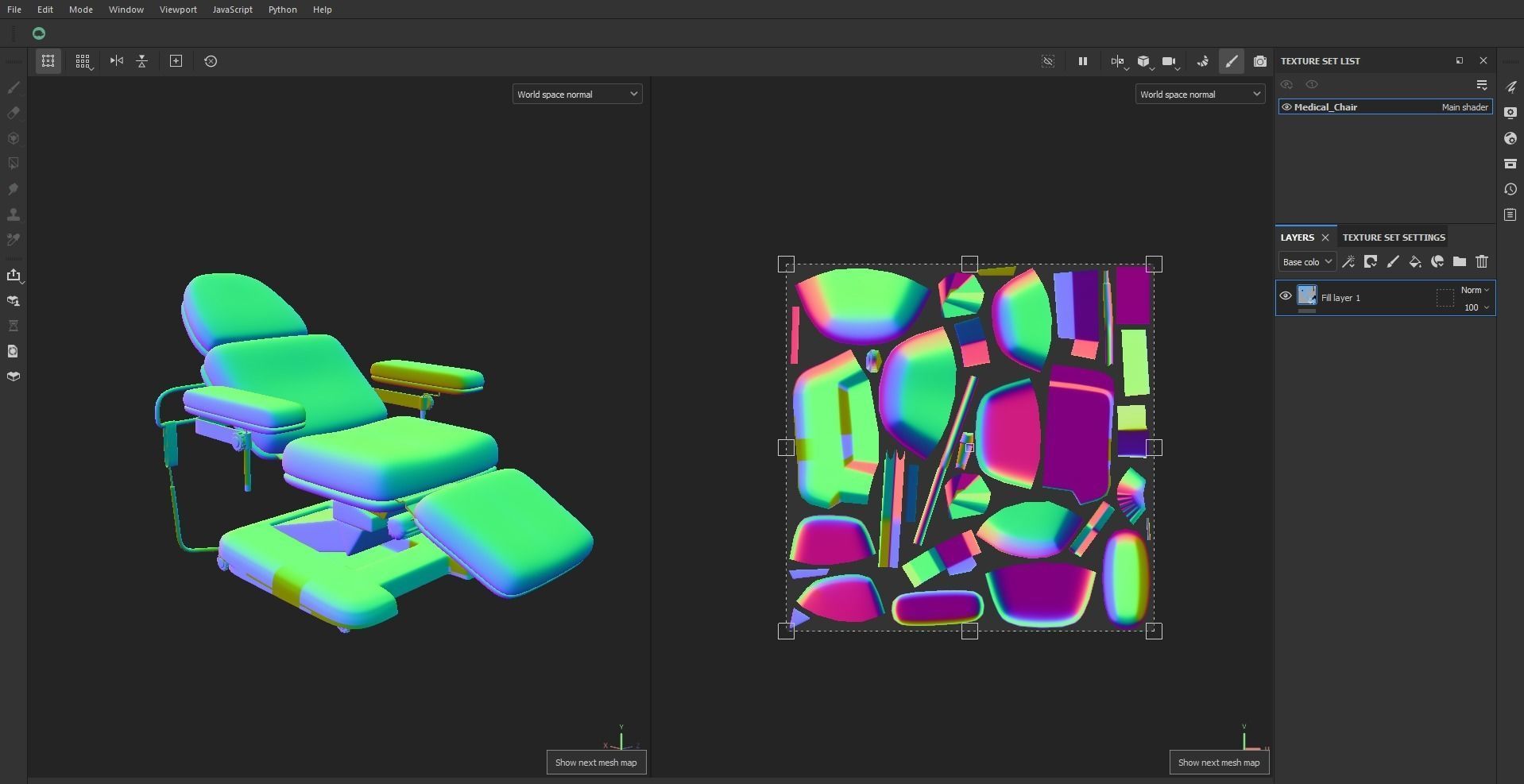Change Fill layer 1 blending mode
The height and width of the screenshot is (784, 1524).
click(1475, 290)
